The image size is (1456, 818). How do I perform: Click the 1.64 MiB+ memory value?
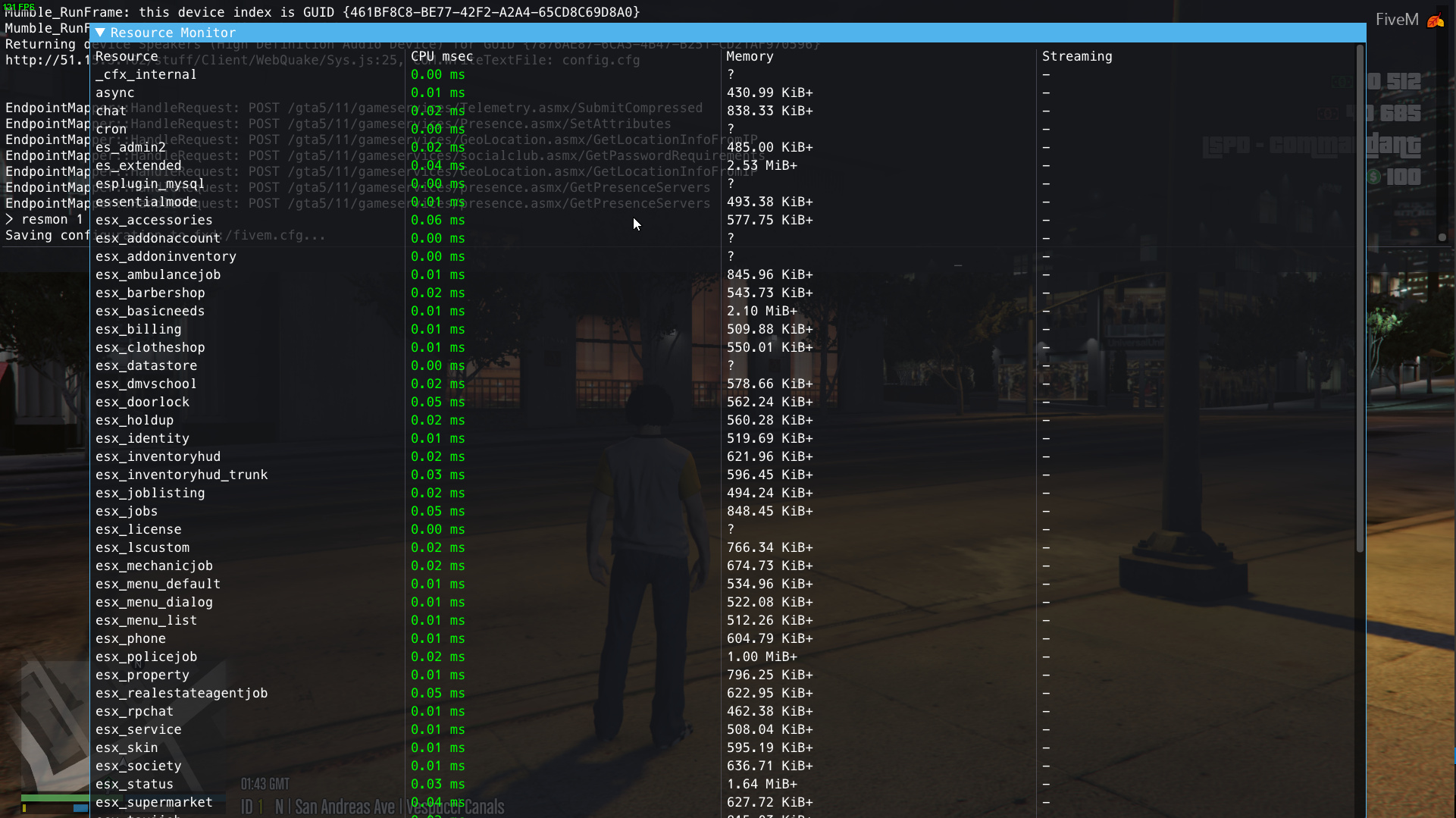[x=762, y=784]
